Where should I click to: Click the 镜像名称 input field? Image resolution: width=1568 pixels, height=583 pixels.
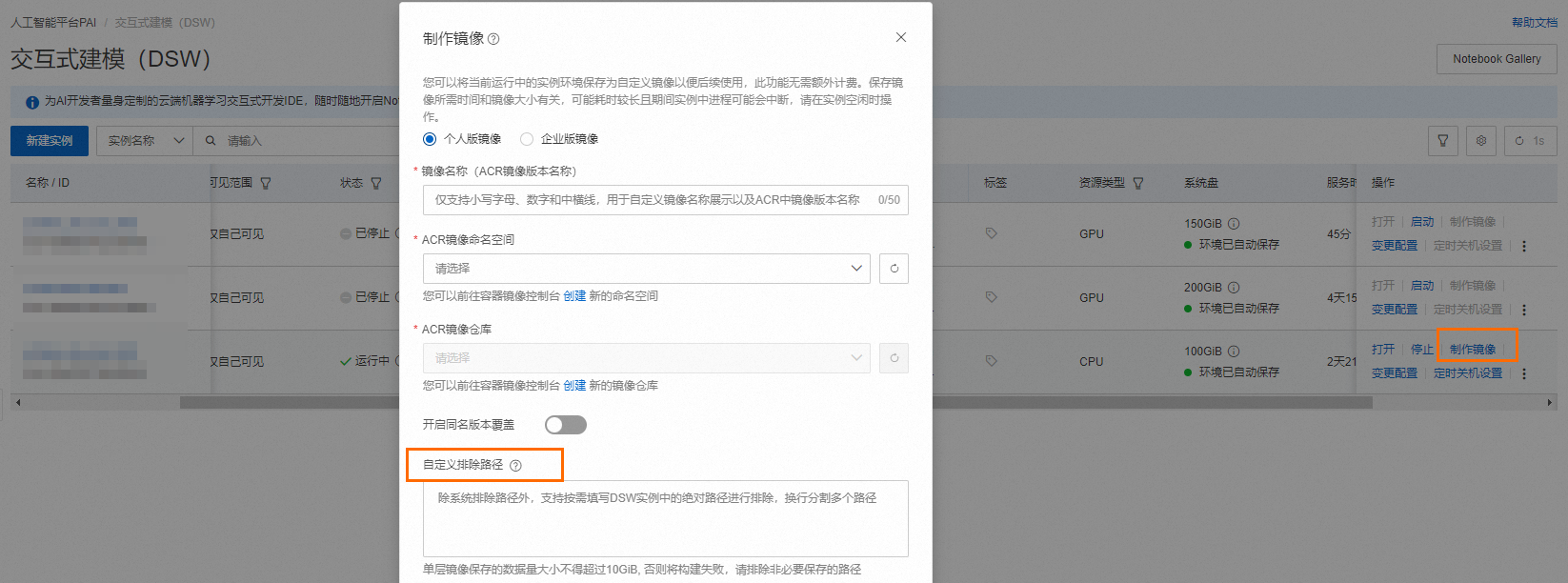point(665,200)
